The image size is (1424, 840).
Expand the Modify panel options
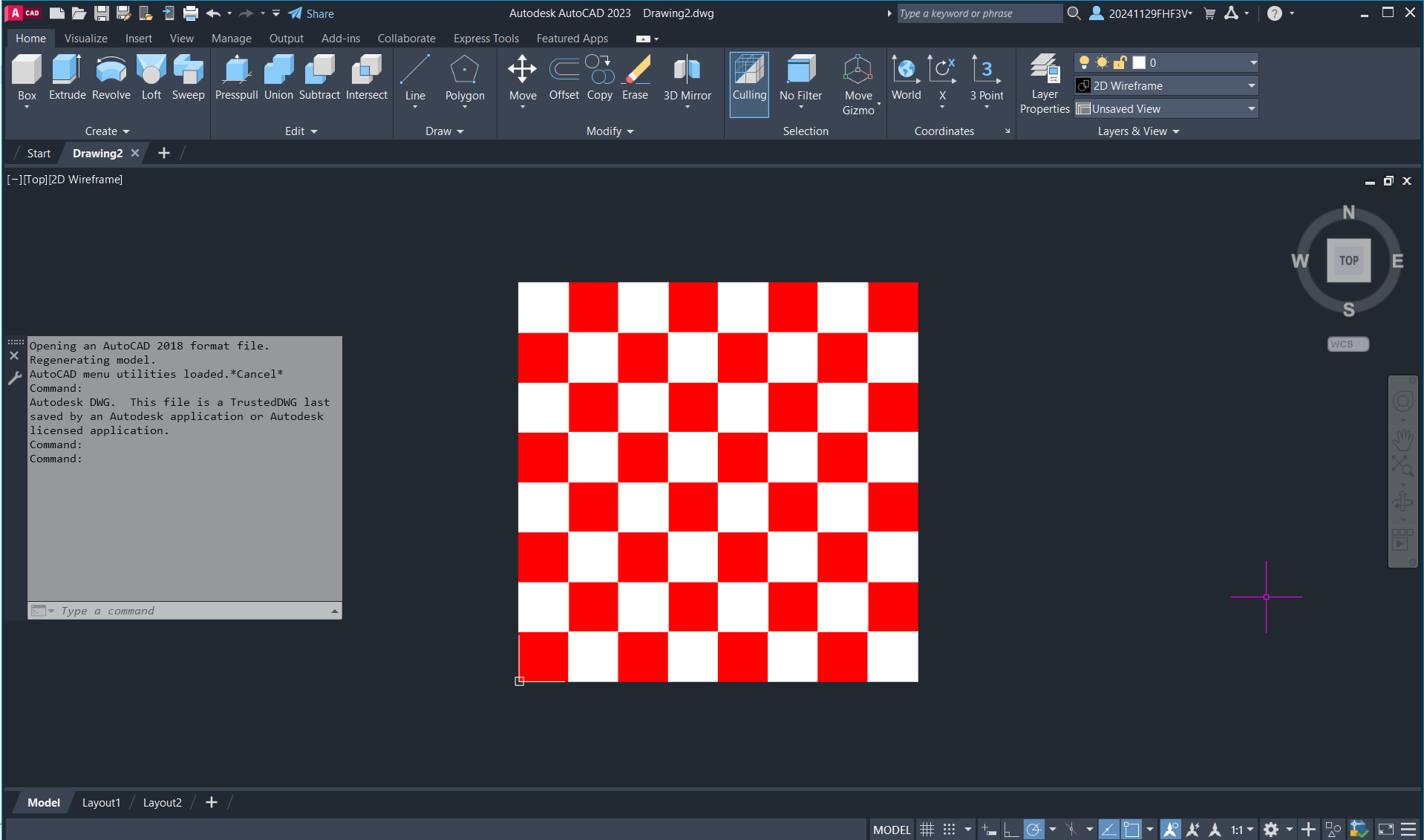click(610, 131)
